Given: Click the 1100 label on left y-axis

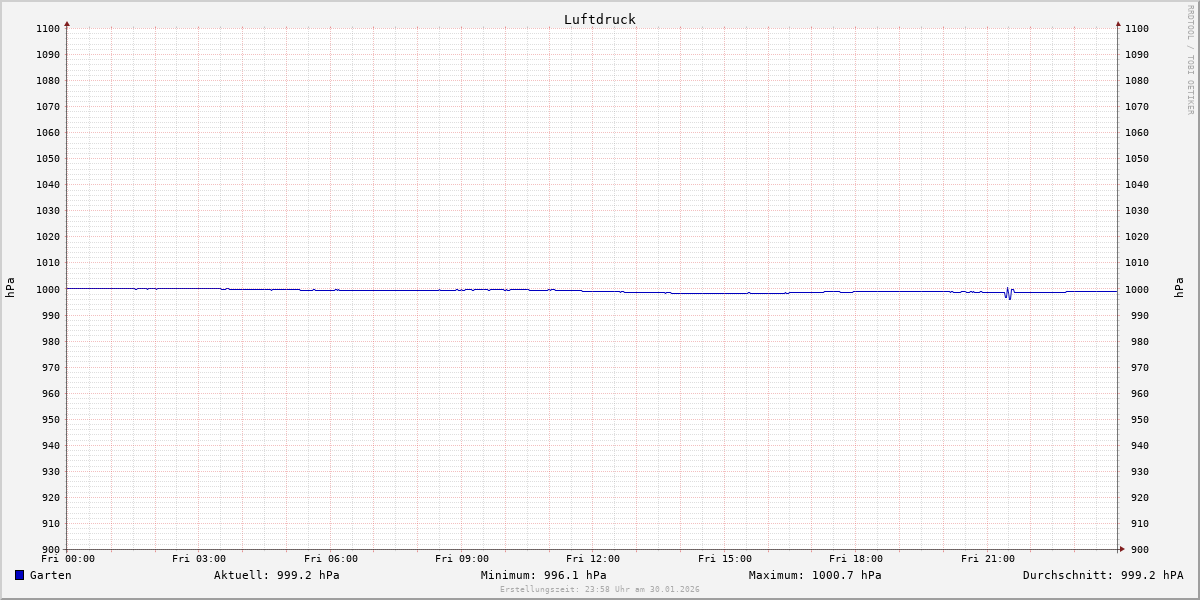Looking at the screenshot, I should click(47, 29).
